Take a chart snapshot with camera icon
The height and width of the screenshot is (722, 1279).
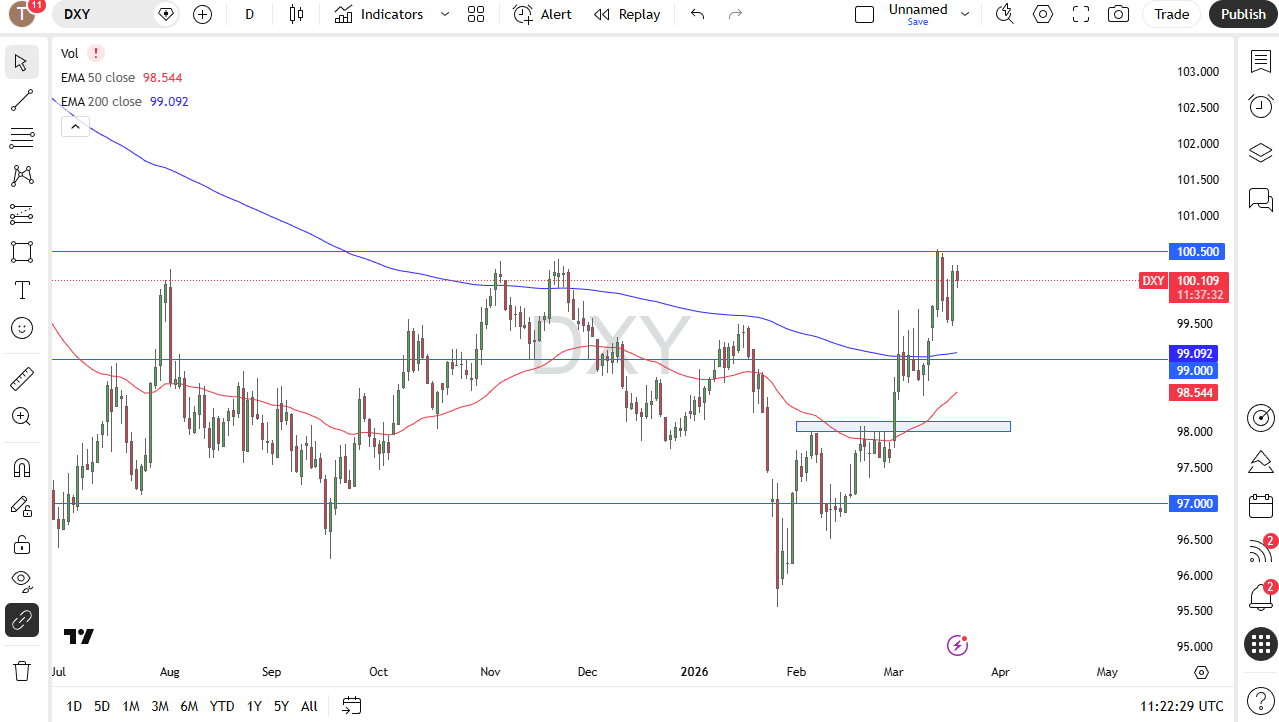tap(1119, 14)
